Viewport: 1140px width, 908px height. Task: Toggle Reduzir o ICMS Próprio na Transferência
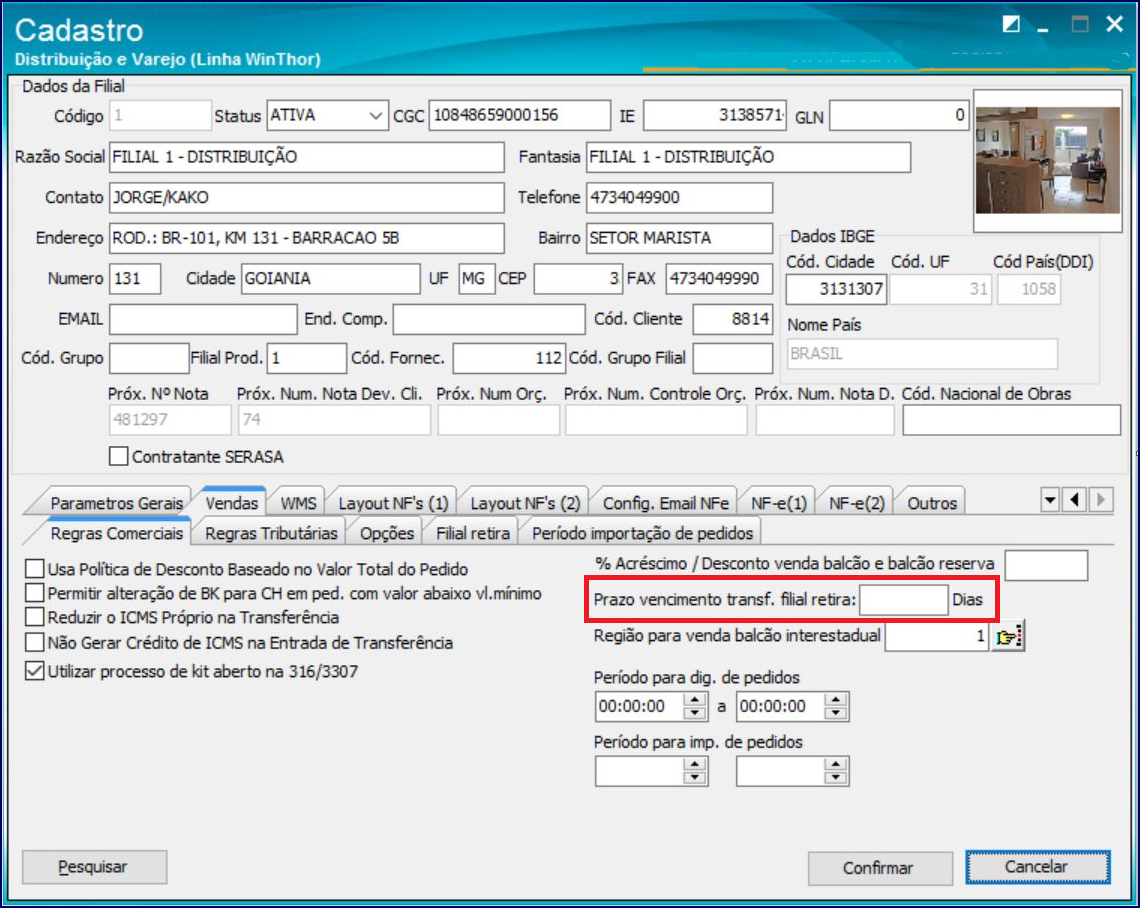35,617
